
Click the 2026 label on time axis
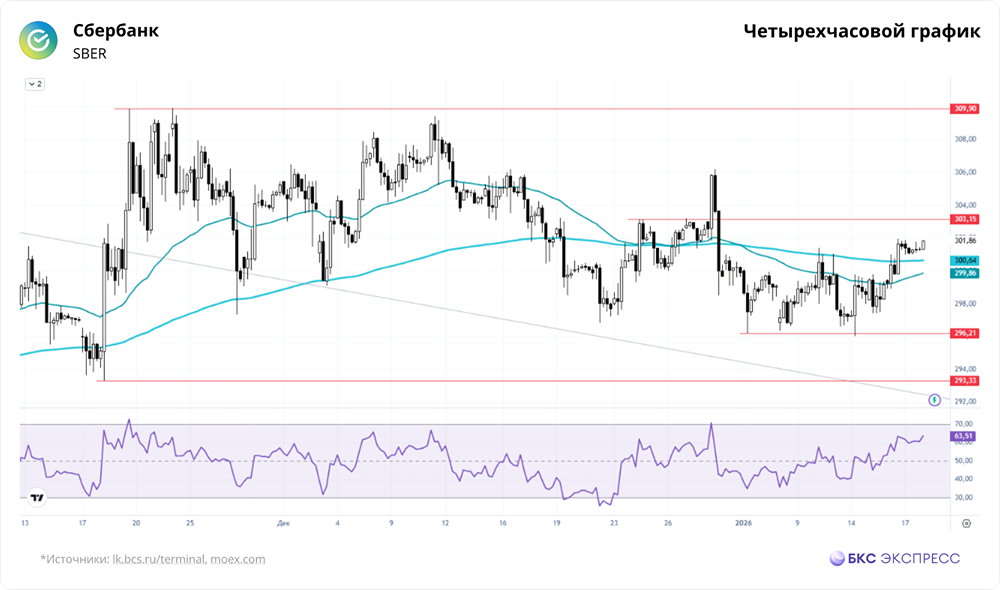pyautogui.click(x=743, y=523)
